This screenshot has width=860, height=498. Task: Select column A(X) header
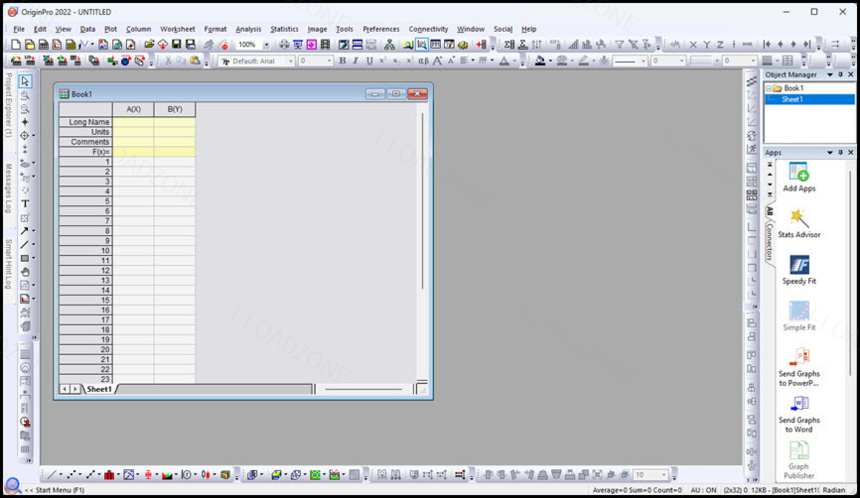(x=133, y=109)
